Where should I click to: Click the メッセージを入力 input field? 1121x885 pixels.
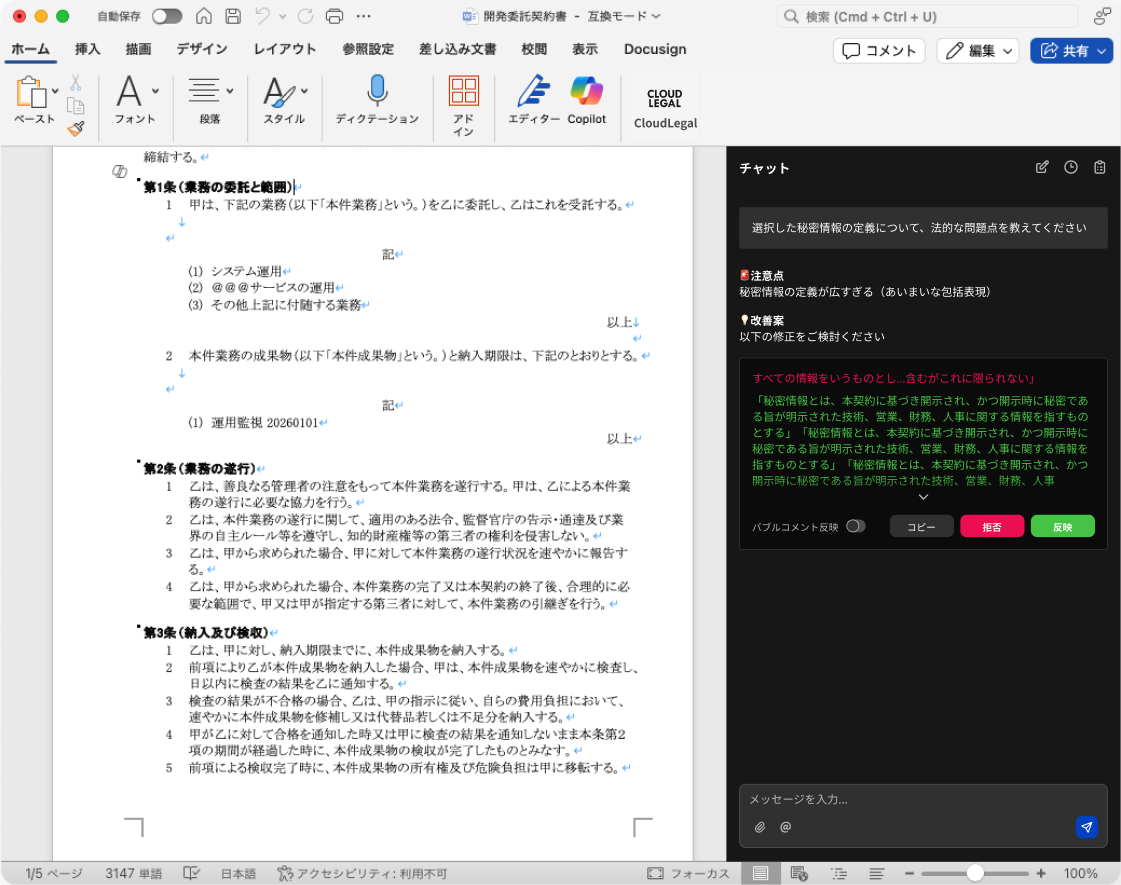pos(900,800)
